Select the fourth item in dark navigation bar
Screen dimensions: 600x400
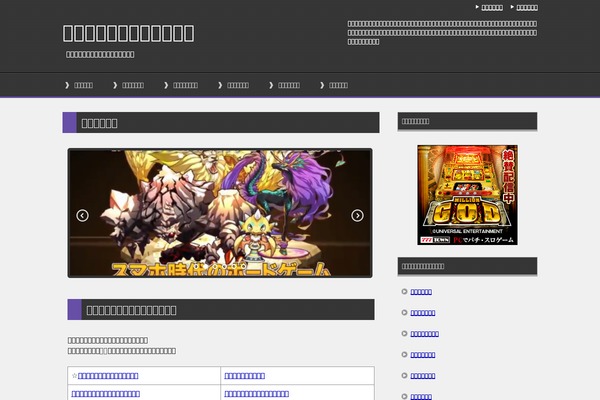[238, 85]
